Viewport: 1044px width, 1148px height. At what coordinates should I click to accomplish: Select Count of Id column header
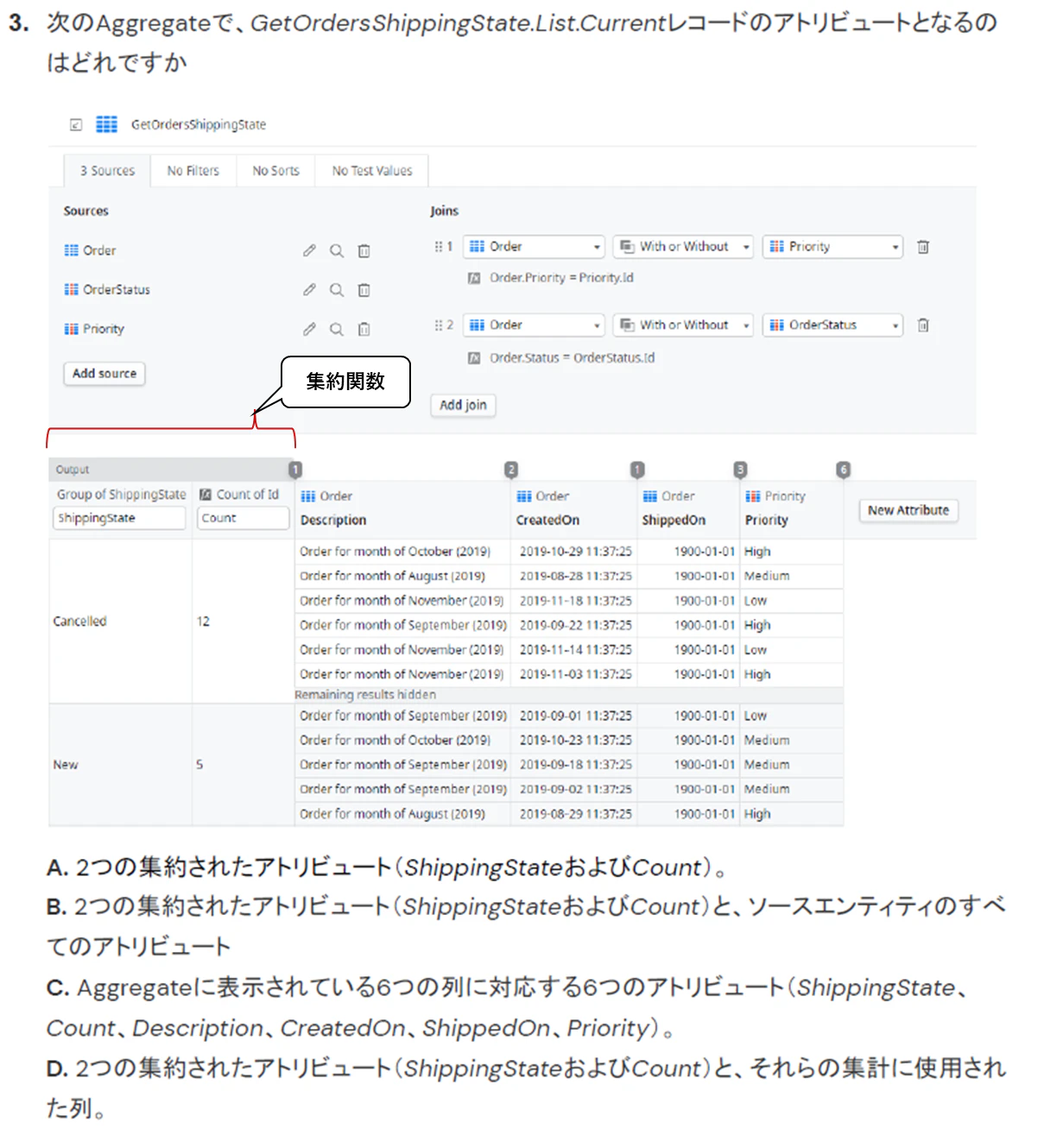tap(248, 495)
